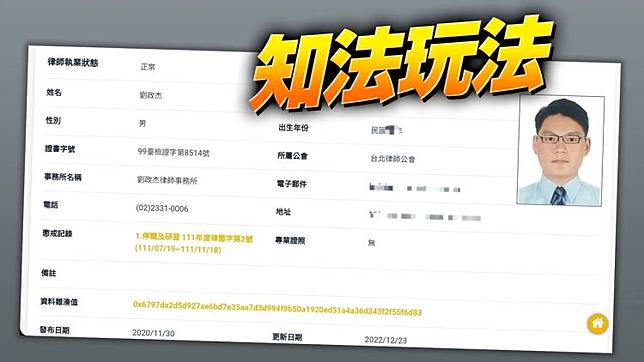Click the suspension date range (111/07/19~111/11/18)
The height and width of the screenshot is (362, 644).
[x=178, y=249]
